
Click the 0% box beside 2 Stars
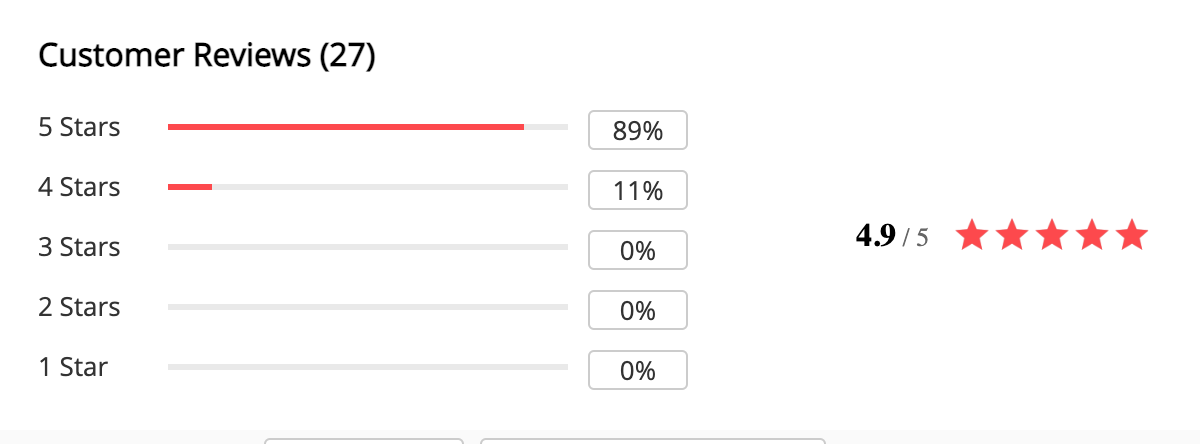[638, 310]
